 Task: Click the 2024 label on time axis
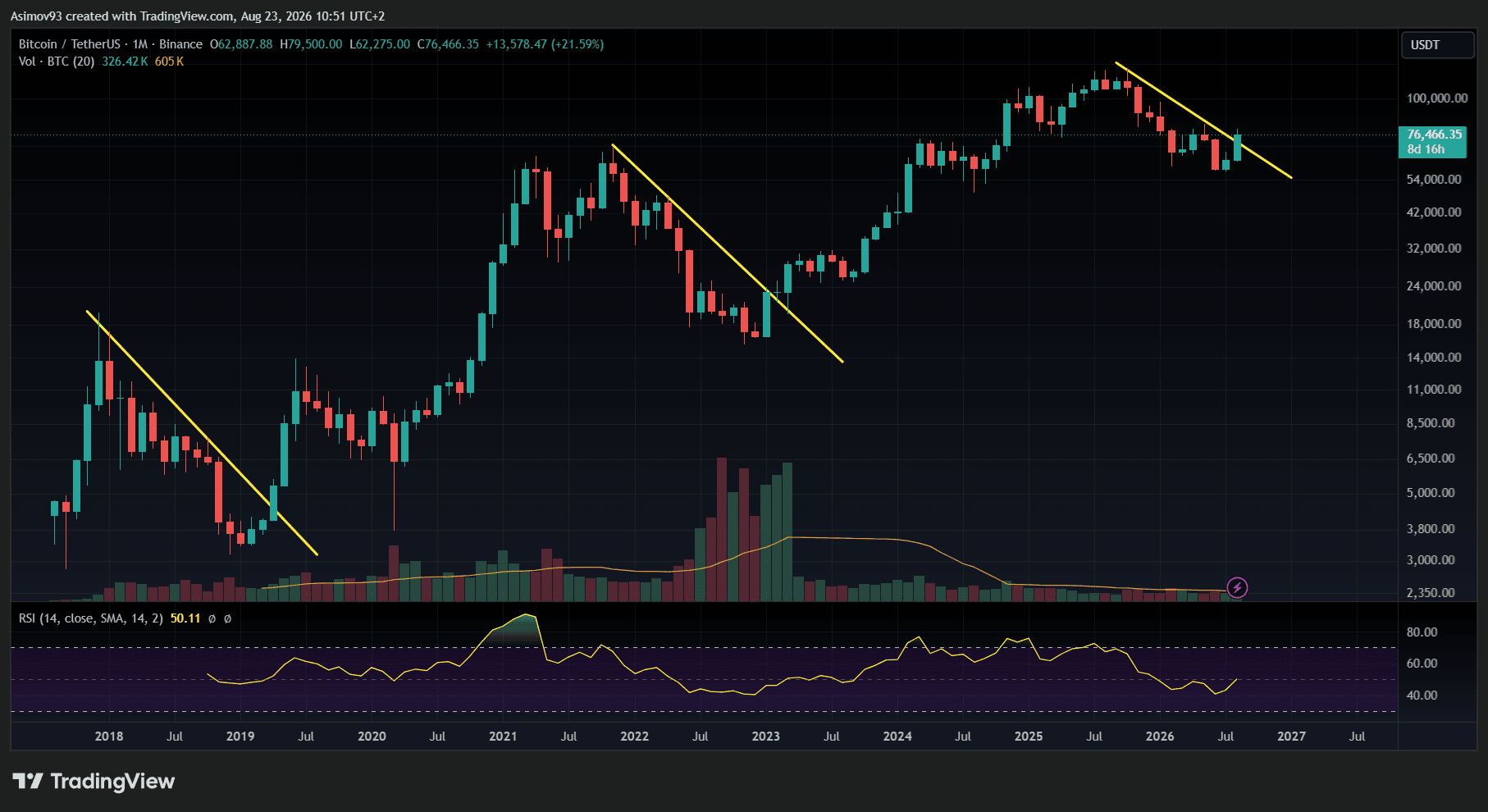pos(897,737)
